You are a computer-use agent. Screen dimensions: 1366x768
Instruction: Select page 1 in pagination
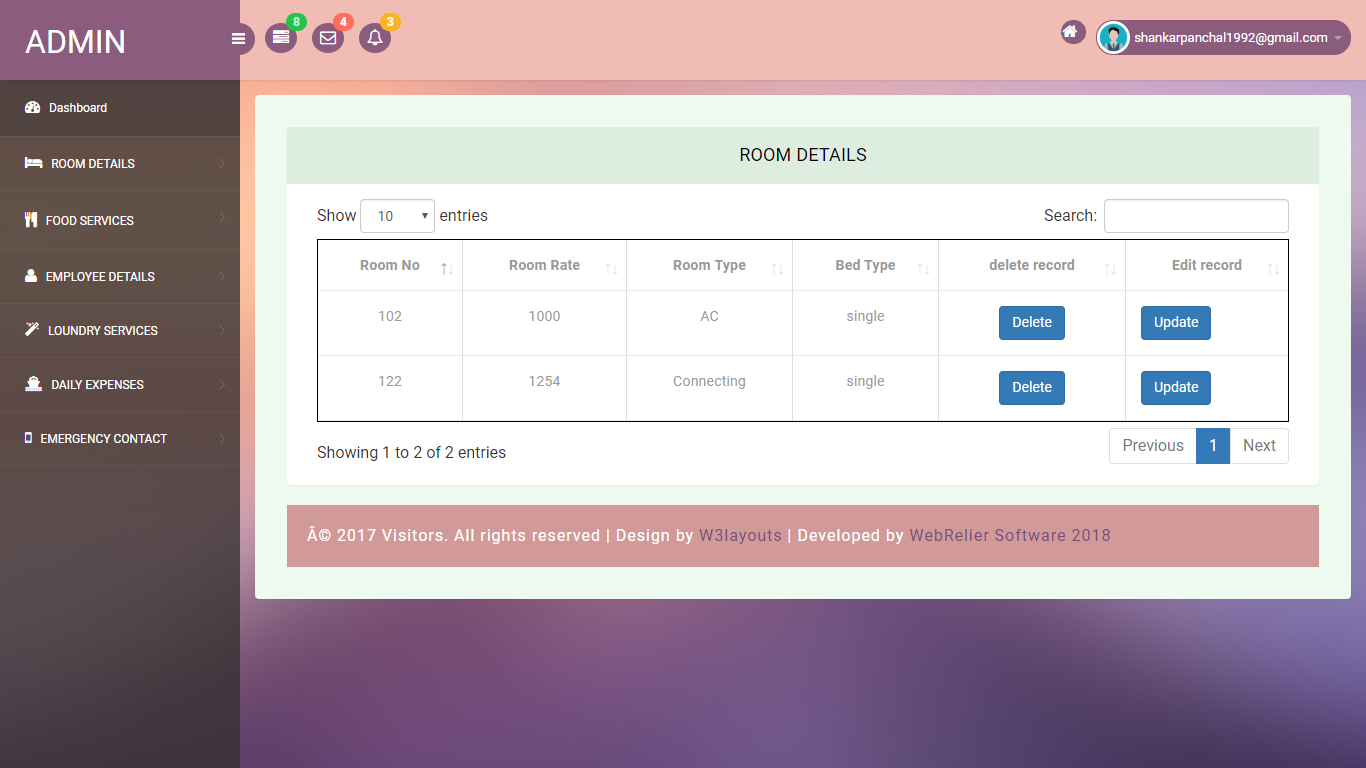pos(1213,446)
